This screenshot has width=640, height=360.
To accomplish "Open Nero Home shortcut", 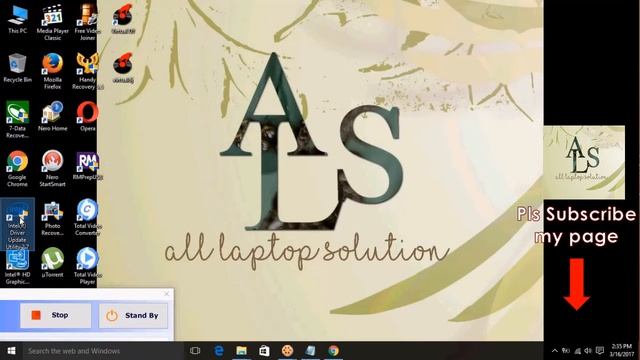I will (x=52, y=117).
